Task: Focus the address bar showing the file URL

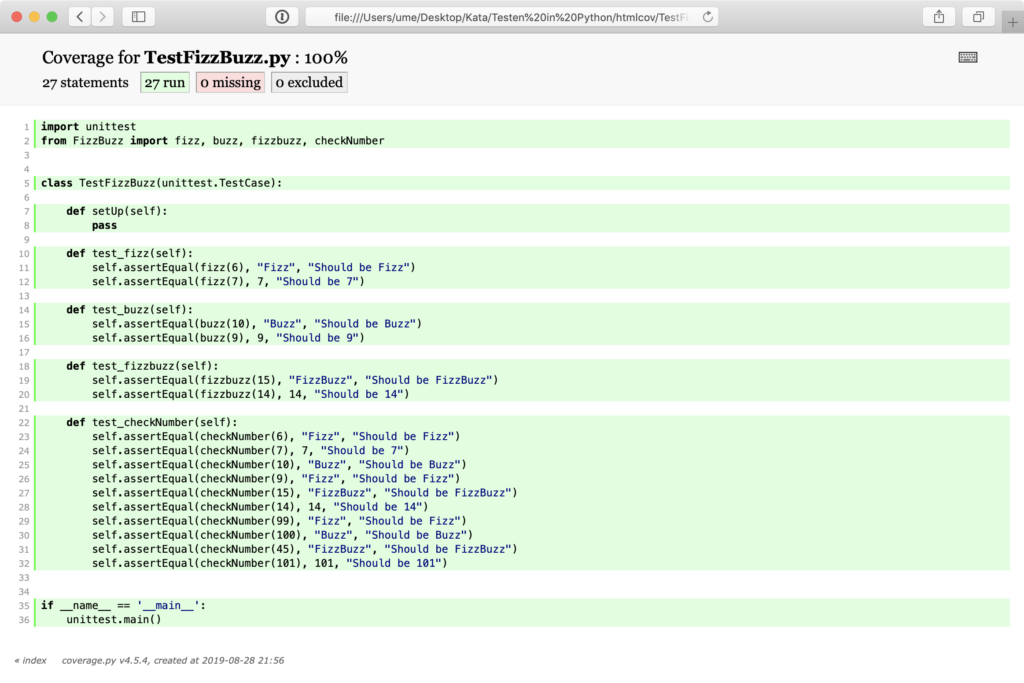Action: (511, 17)
